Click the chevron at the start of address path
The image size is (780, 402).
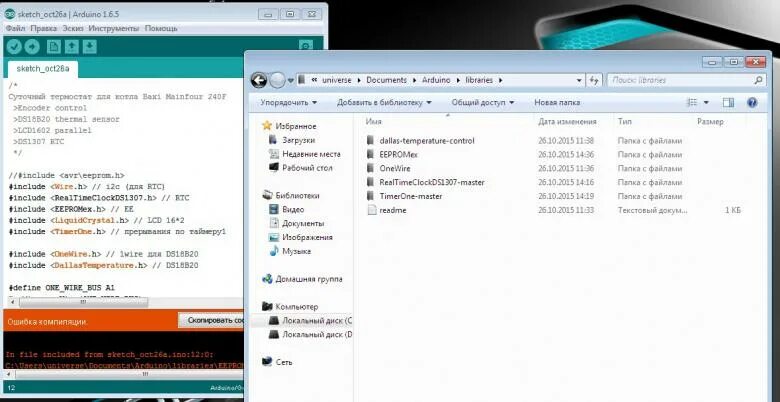pos(314,80)
